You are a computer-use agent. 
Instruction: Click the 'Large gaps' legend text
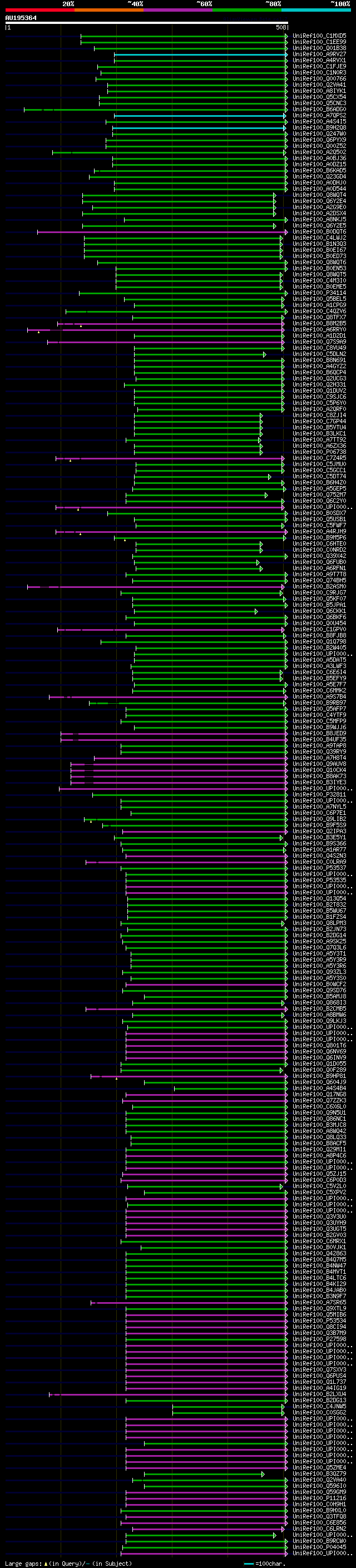tap(23, 1564)
